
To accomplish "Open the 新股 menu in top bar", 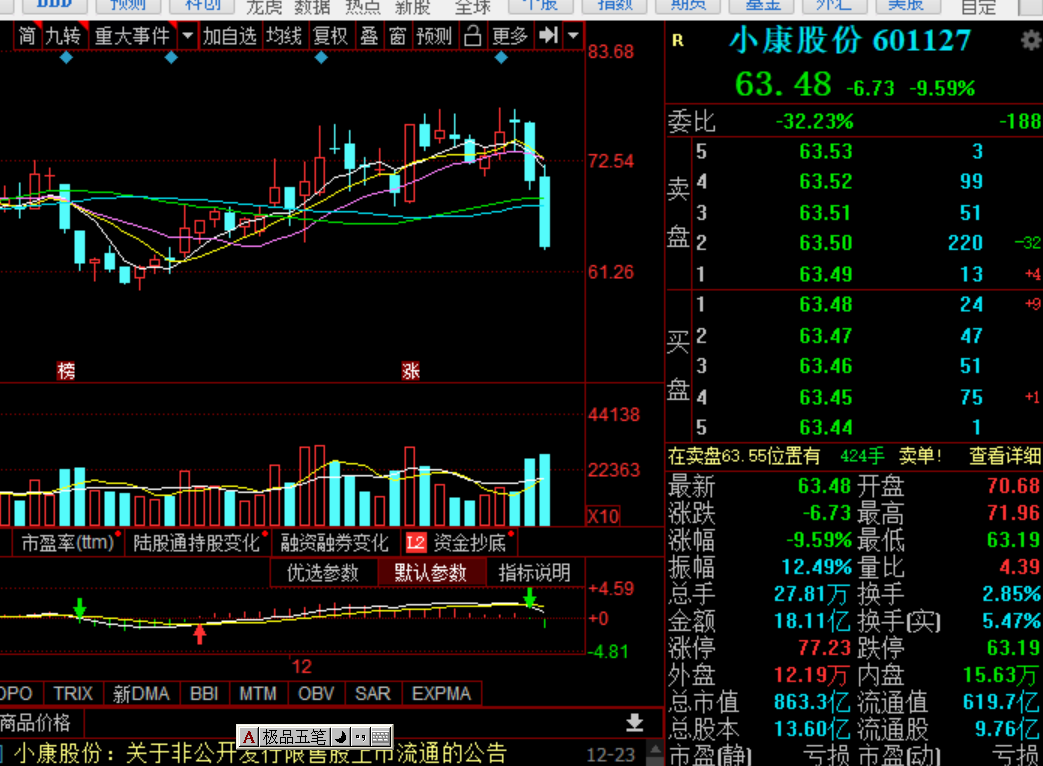I will pos(412,8).
